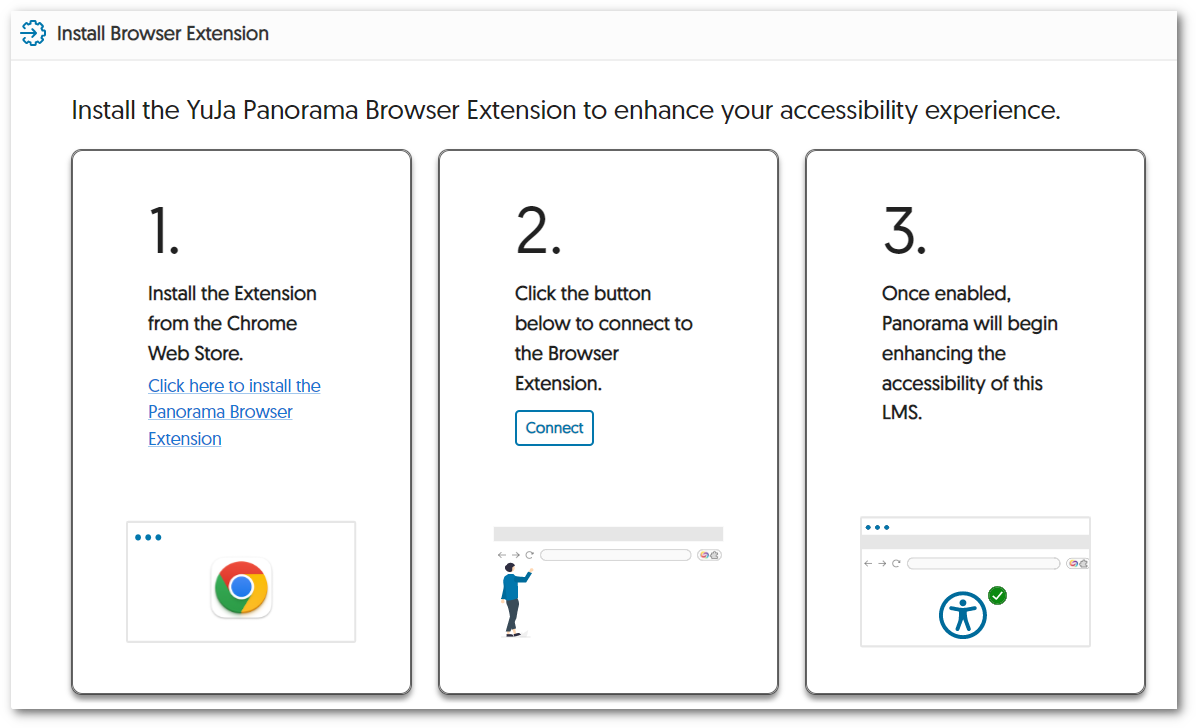The height and width of the screenshot is (728, 1196).
Task: Click the extension icons pill in step 2 illustration
Action: tap(710, 555)
